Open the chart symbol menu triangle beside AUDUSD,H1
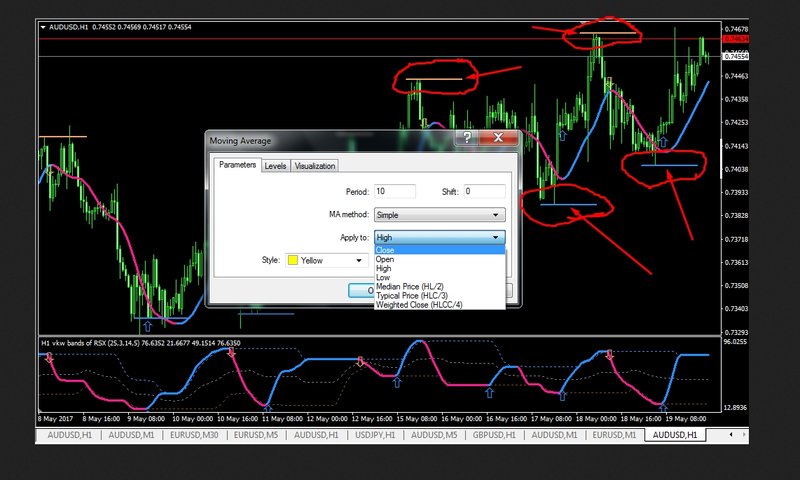 click(x=43, y=27)
